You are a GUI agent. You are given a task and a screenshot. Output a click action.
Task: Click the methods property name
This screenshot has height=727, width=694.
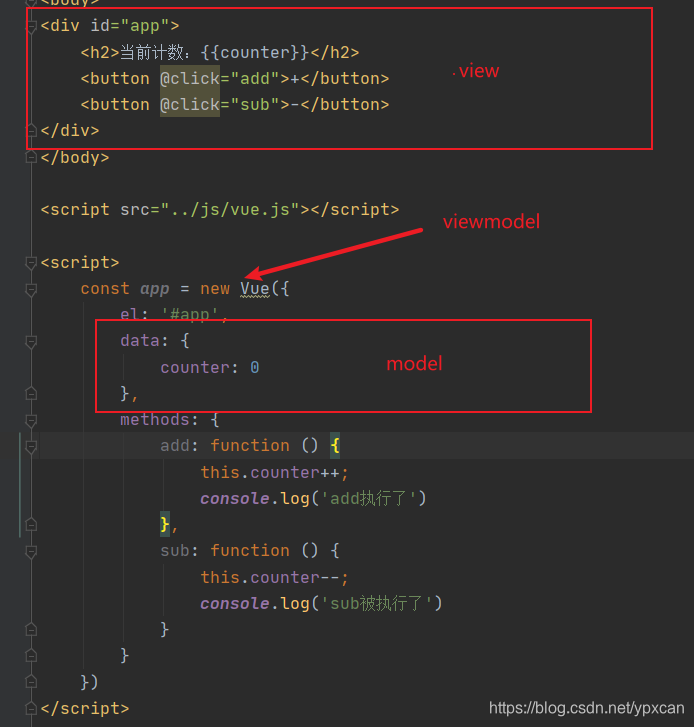[x=155, y=420]
